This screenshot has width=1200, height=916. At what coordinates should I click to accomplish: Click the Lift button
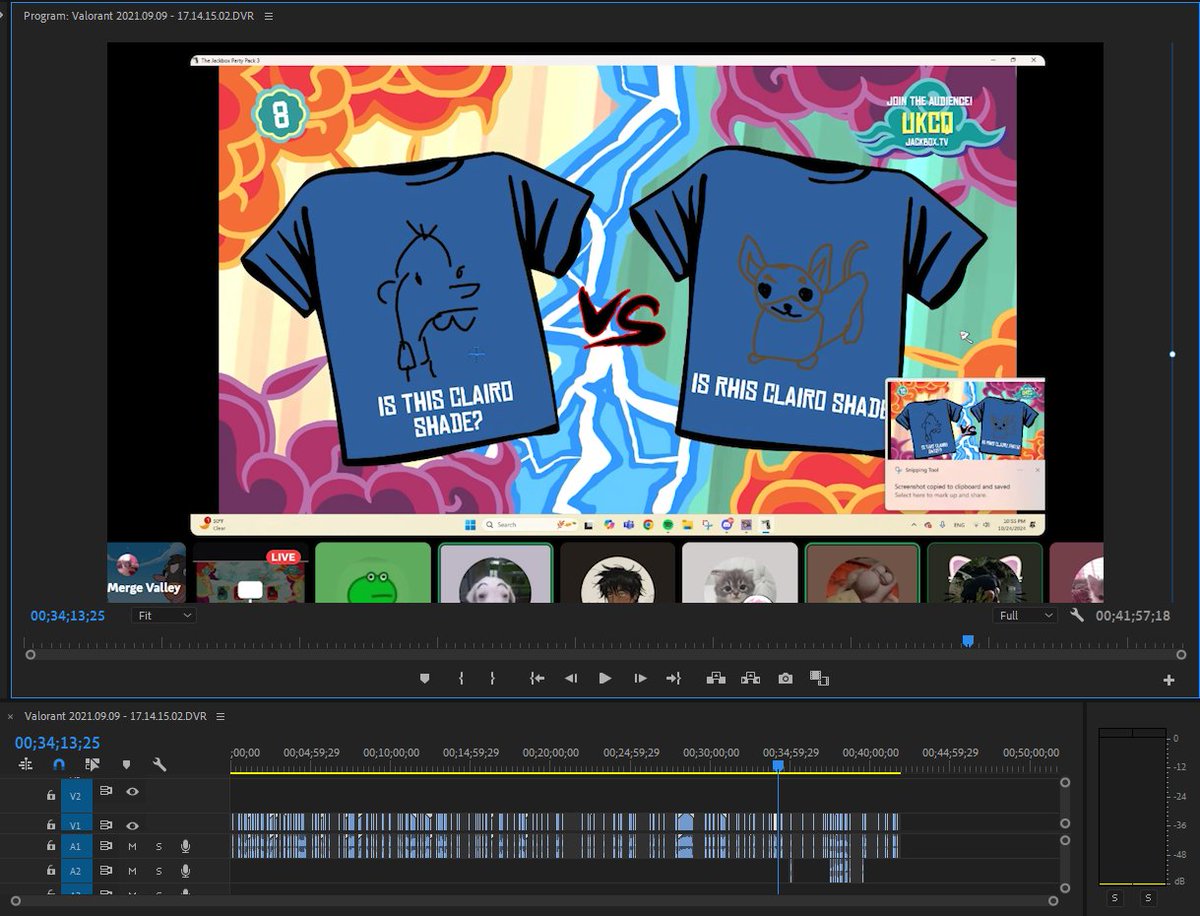(x=716, y=678)
